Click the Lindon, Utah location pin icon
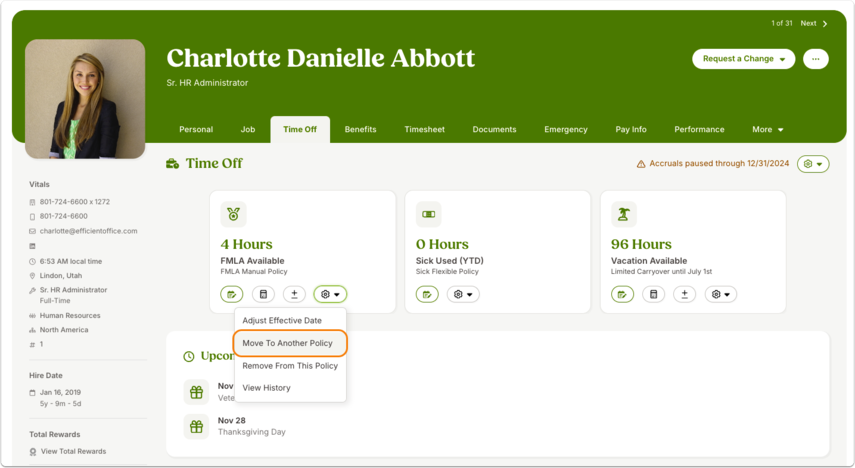Image resolution: width=855 pixels, height=468 pixels. point(32,276)
